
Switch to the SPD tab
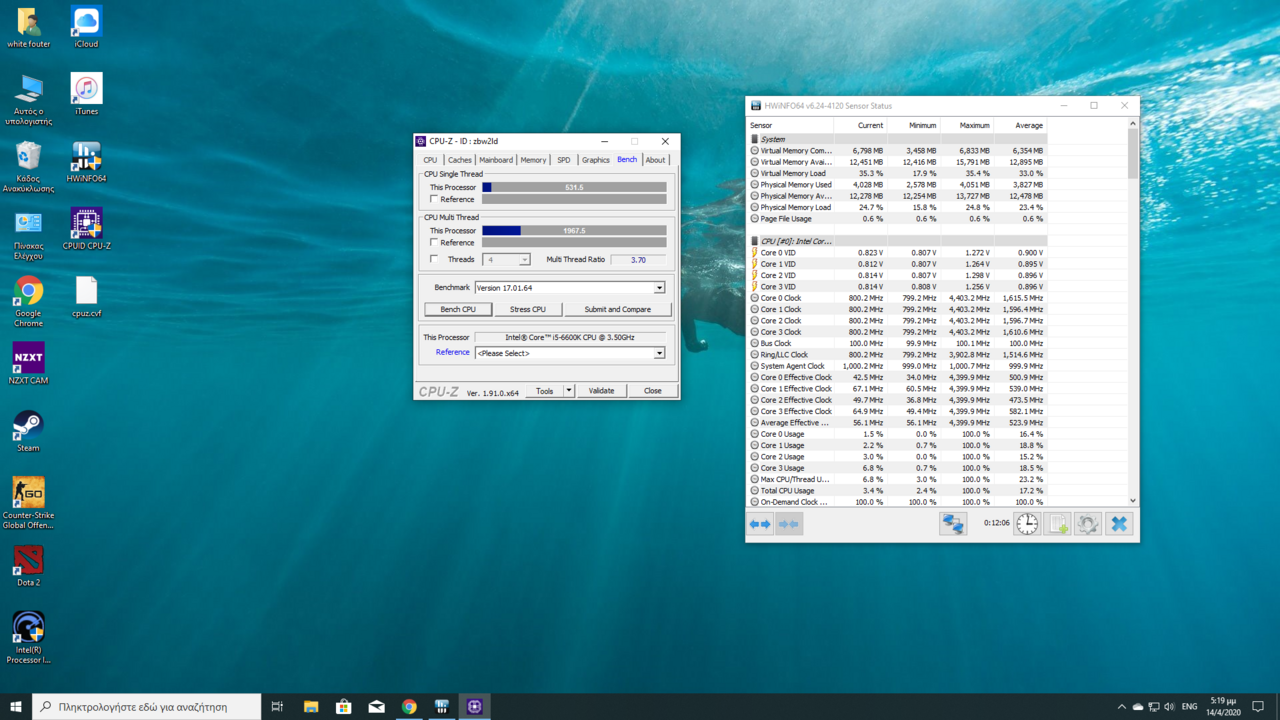point(564,160)
